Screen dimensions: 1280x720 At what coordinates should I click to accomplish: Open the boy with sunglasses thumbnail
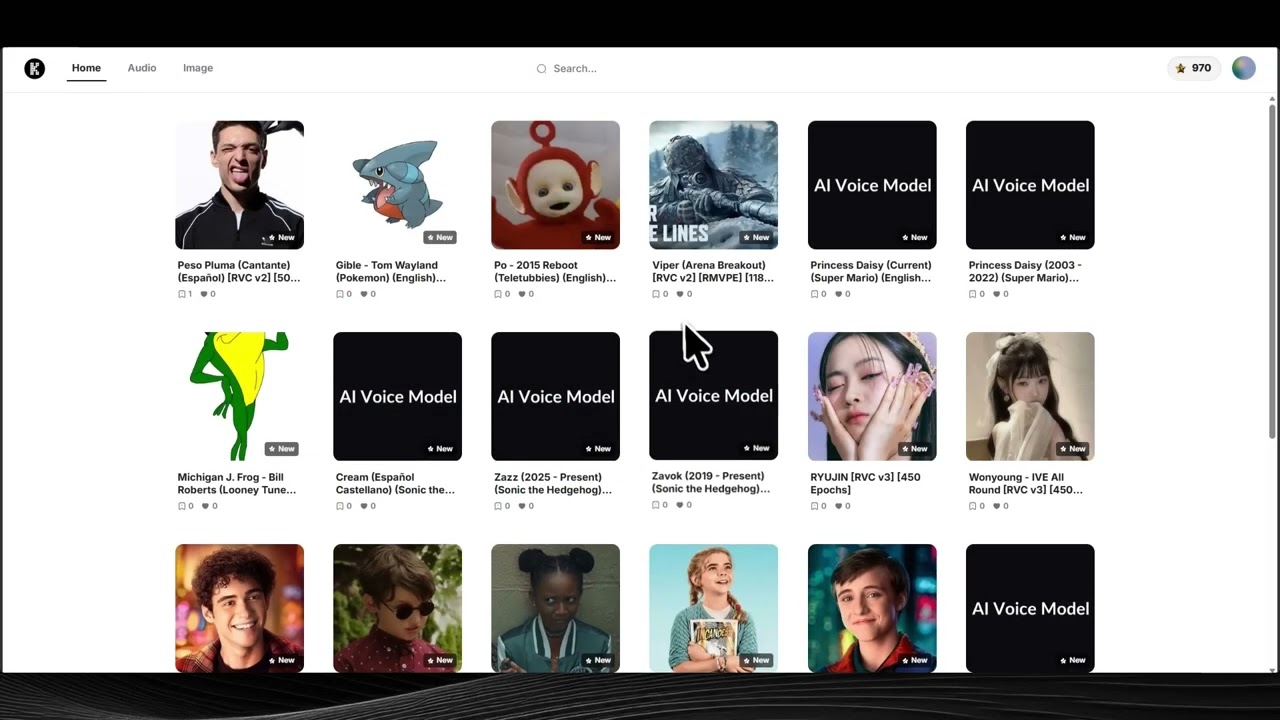[397, 608]
